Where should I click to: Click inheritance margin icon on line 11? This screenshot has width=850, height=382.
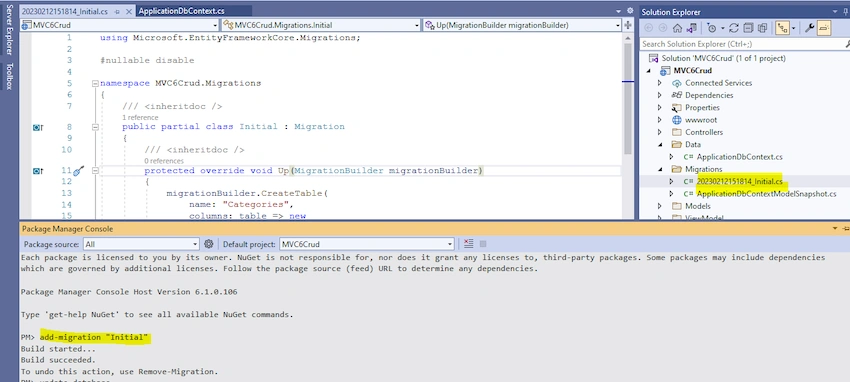coord(38,171)
